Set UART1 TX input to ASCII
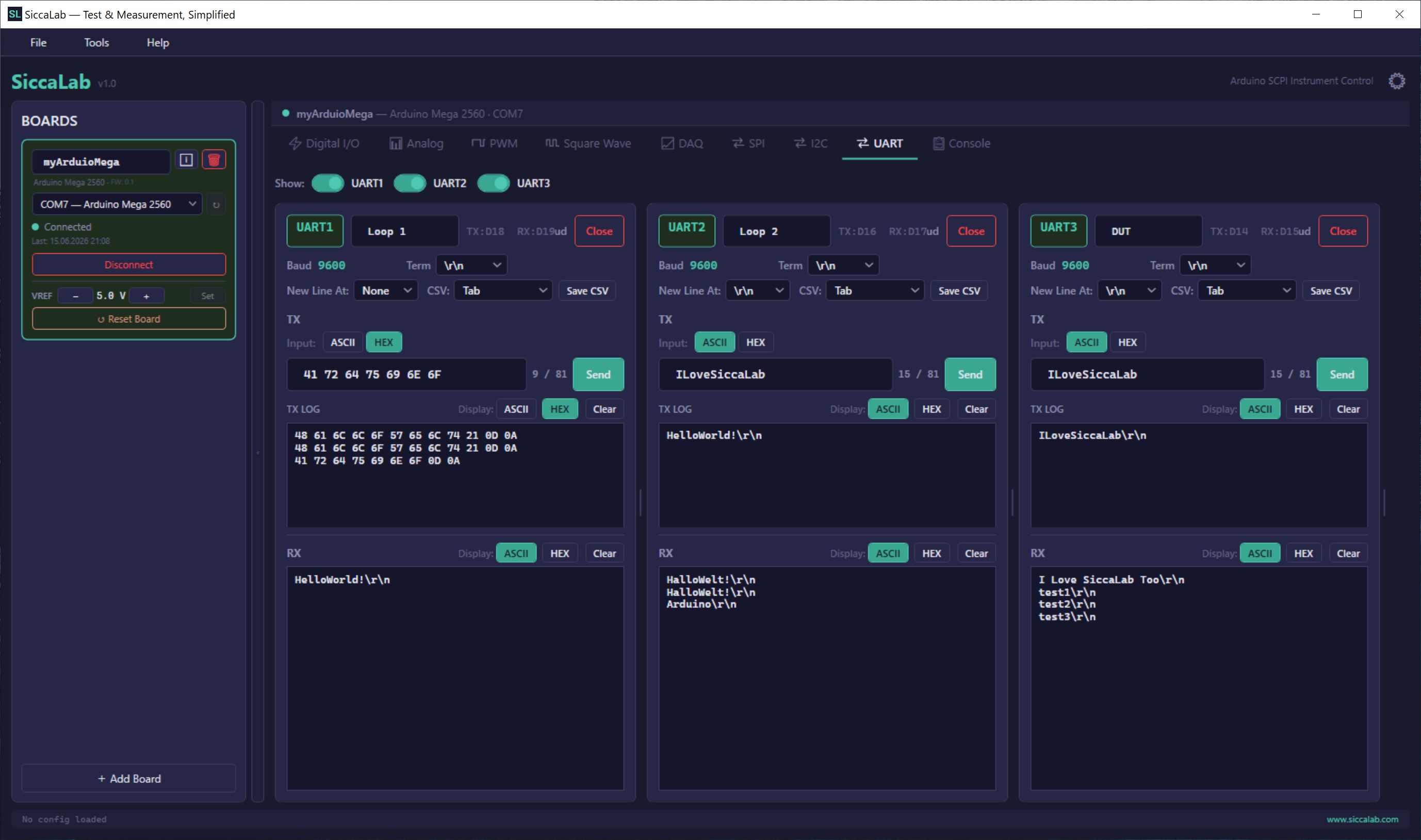The width and height of the screenshot is (1421, 840). [x=342, y=342]
